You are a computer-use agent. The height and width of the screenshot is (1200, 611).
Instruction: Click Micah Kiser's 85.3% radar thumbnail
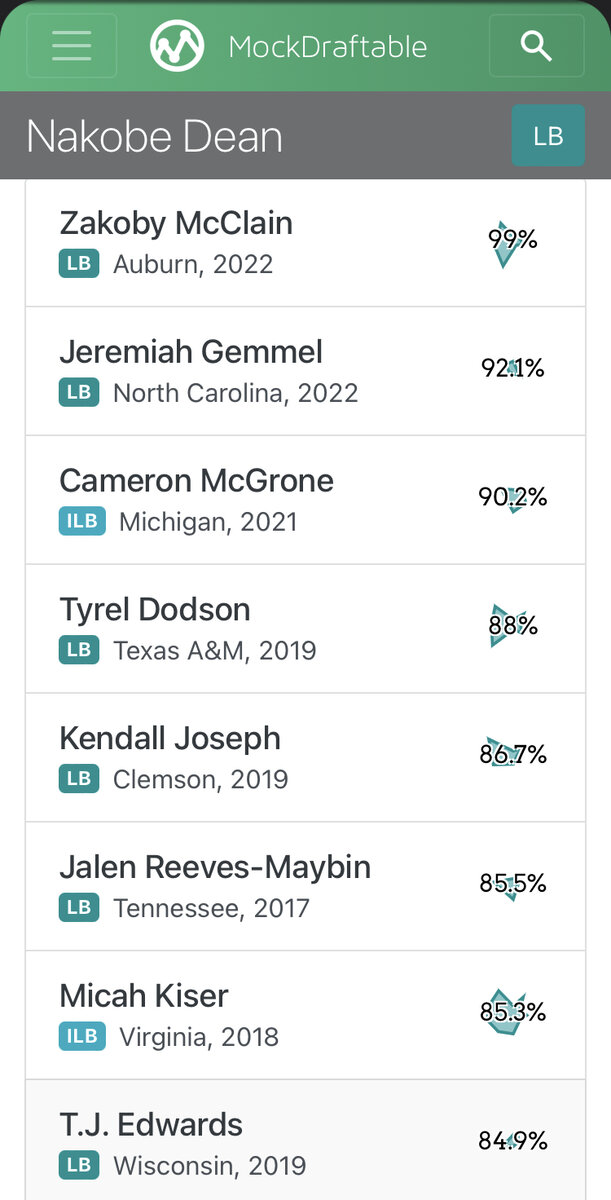click(x=512, y=1012)
